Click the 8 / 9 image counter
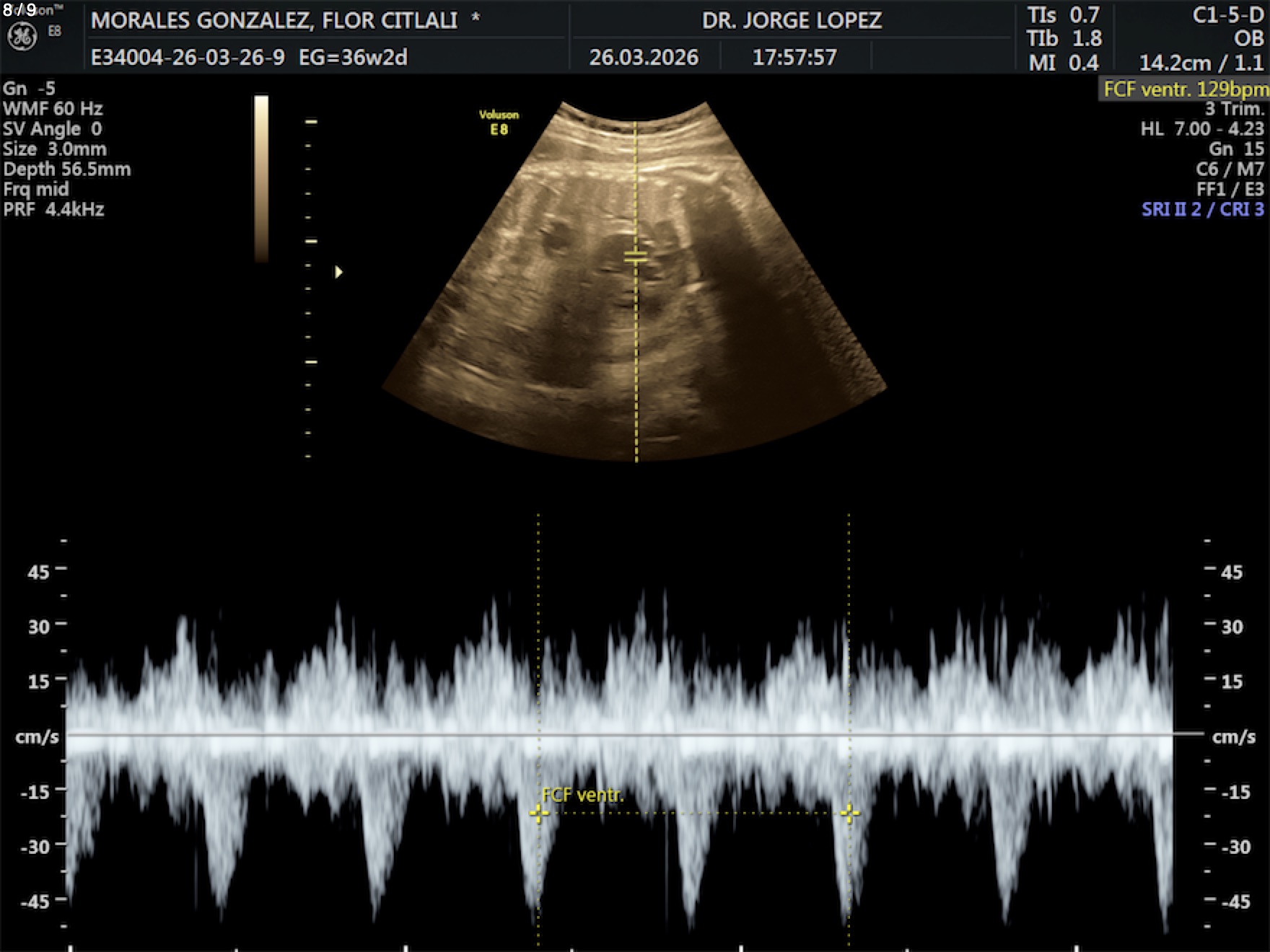The width and height of the screenshot is (1270, 952). (x=19, y=9)
